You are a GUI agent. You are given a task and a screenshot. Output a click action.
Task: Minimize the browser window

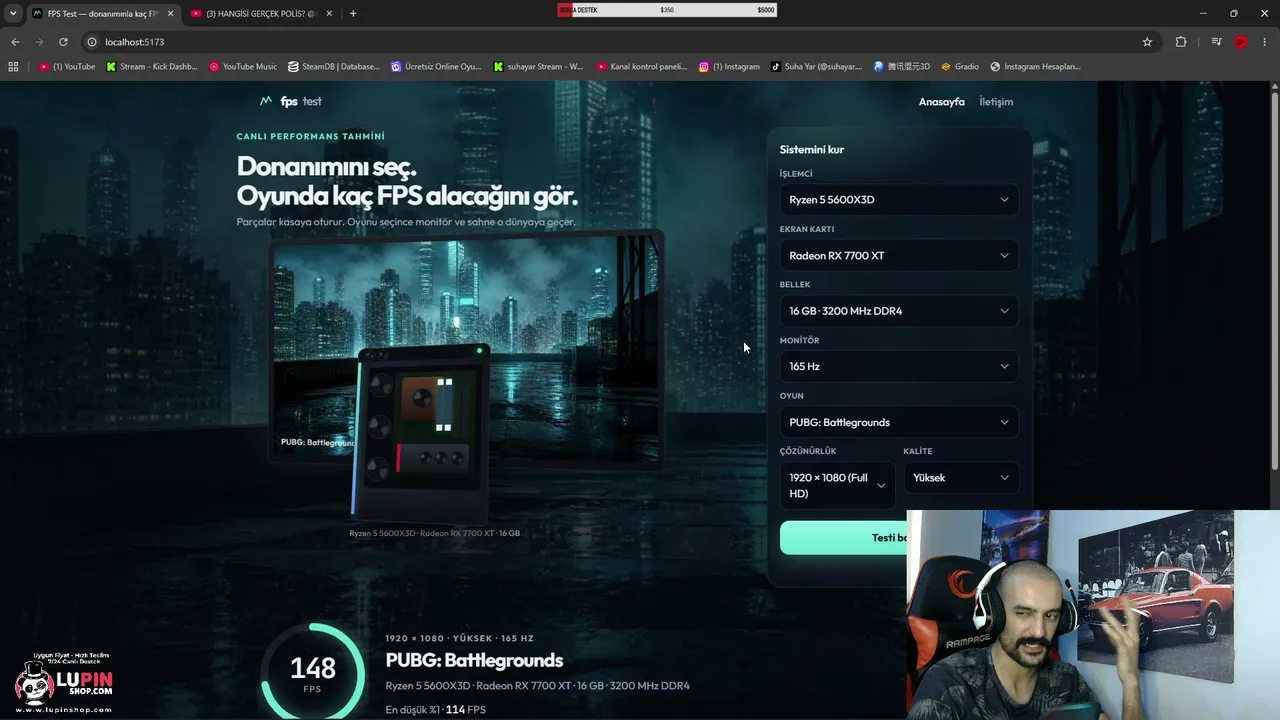point(1202,13)
